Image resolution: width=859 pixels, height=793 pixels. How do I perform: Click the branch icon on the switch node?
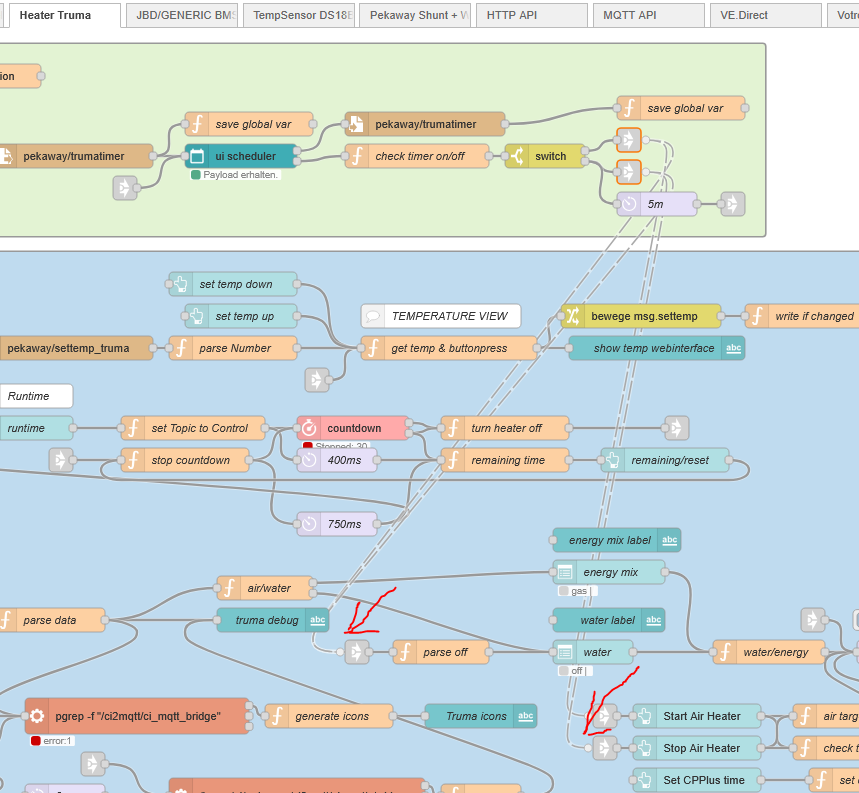point(517,156)
